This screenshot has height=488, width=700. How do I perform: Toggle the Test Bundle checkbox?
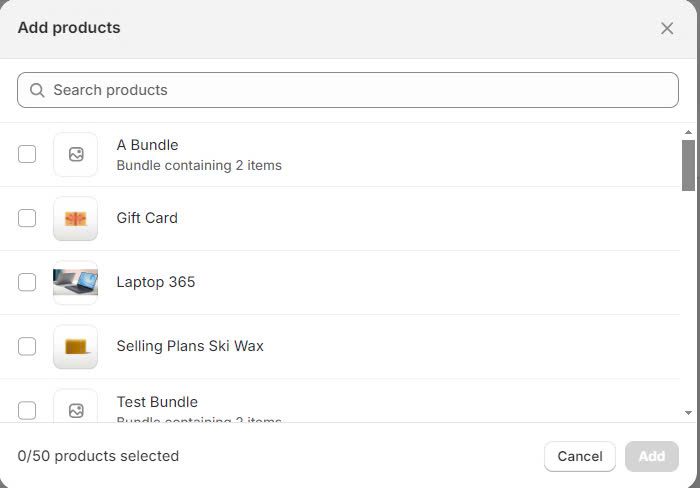(x=27, y=410)
